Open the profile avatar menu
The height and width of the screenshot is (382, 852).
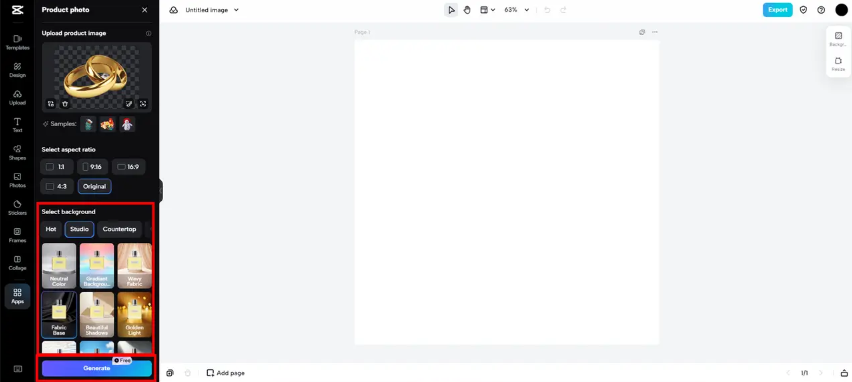(x=841, y=10)
